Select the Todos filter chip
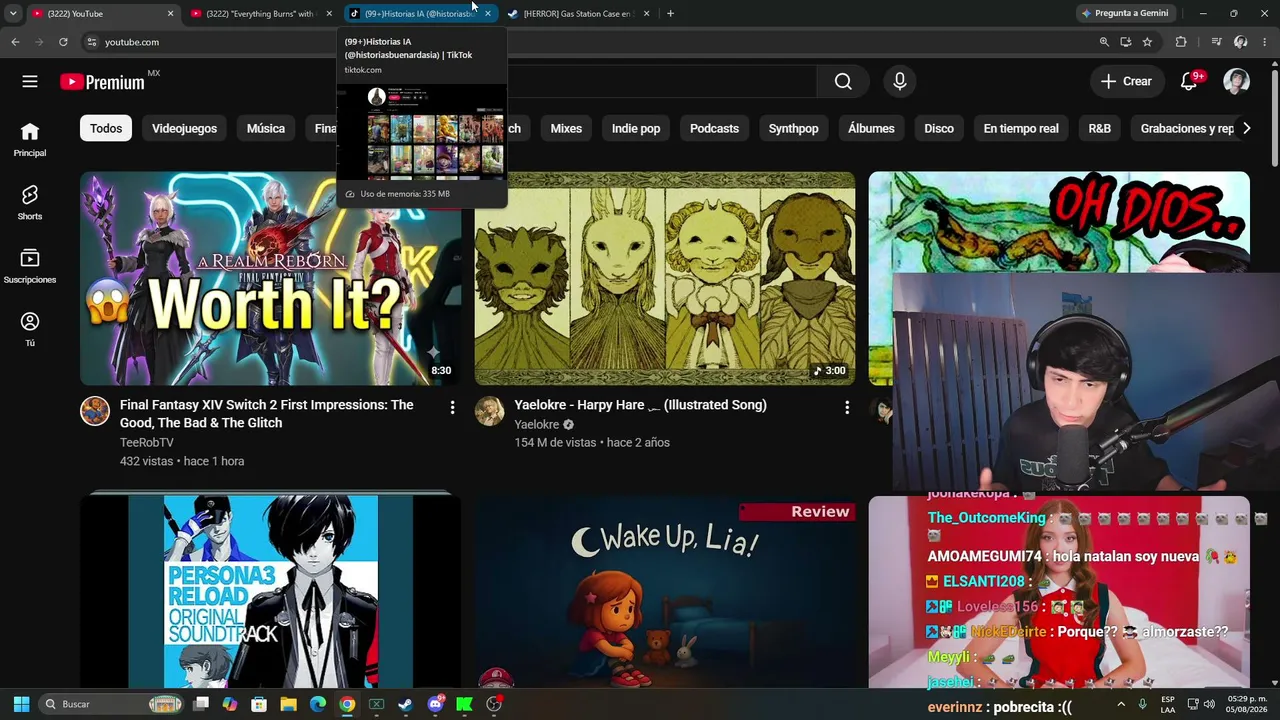This screenshot has height=720, width=1280. 106,128
